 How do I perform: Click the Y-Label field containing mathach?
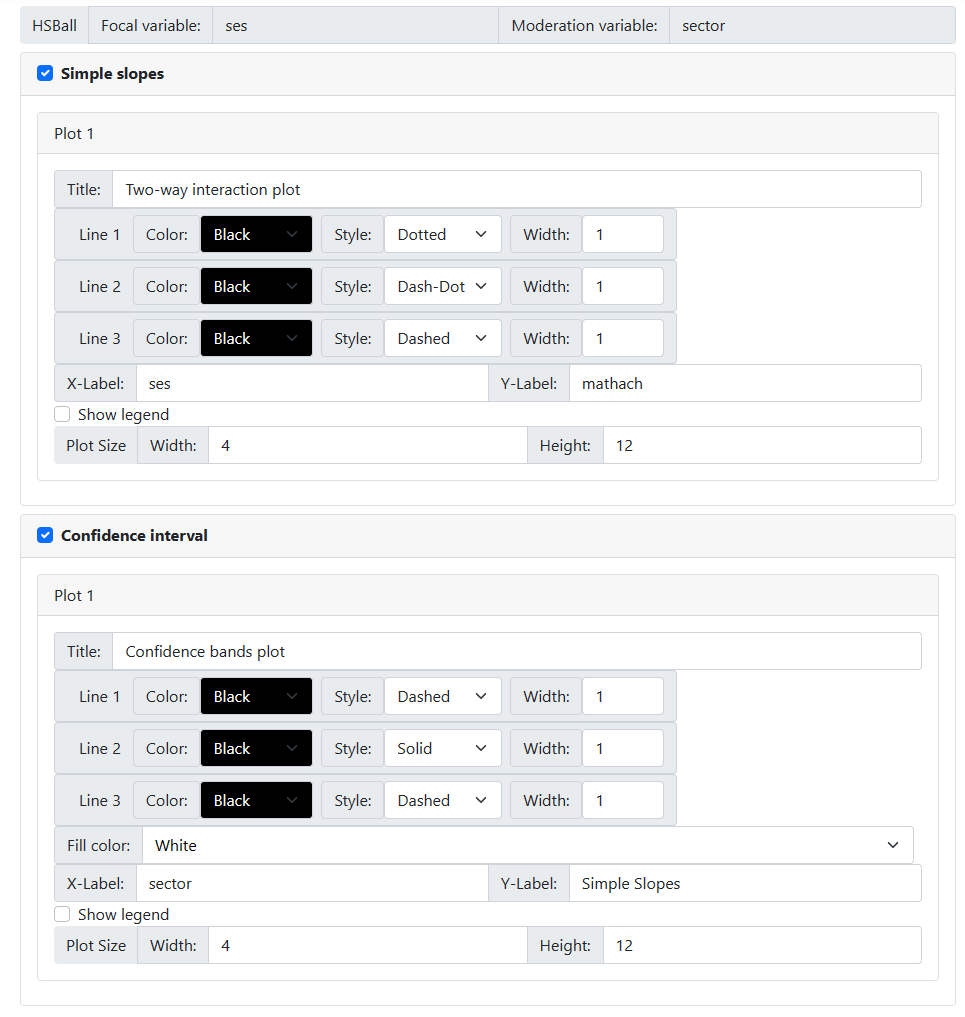tap(744, 384)
